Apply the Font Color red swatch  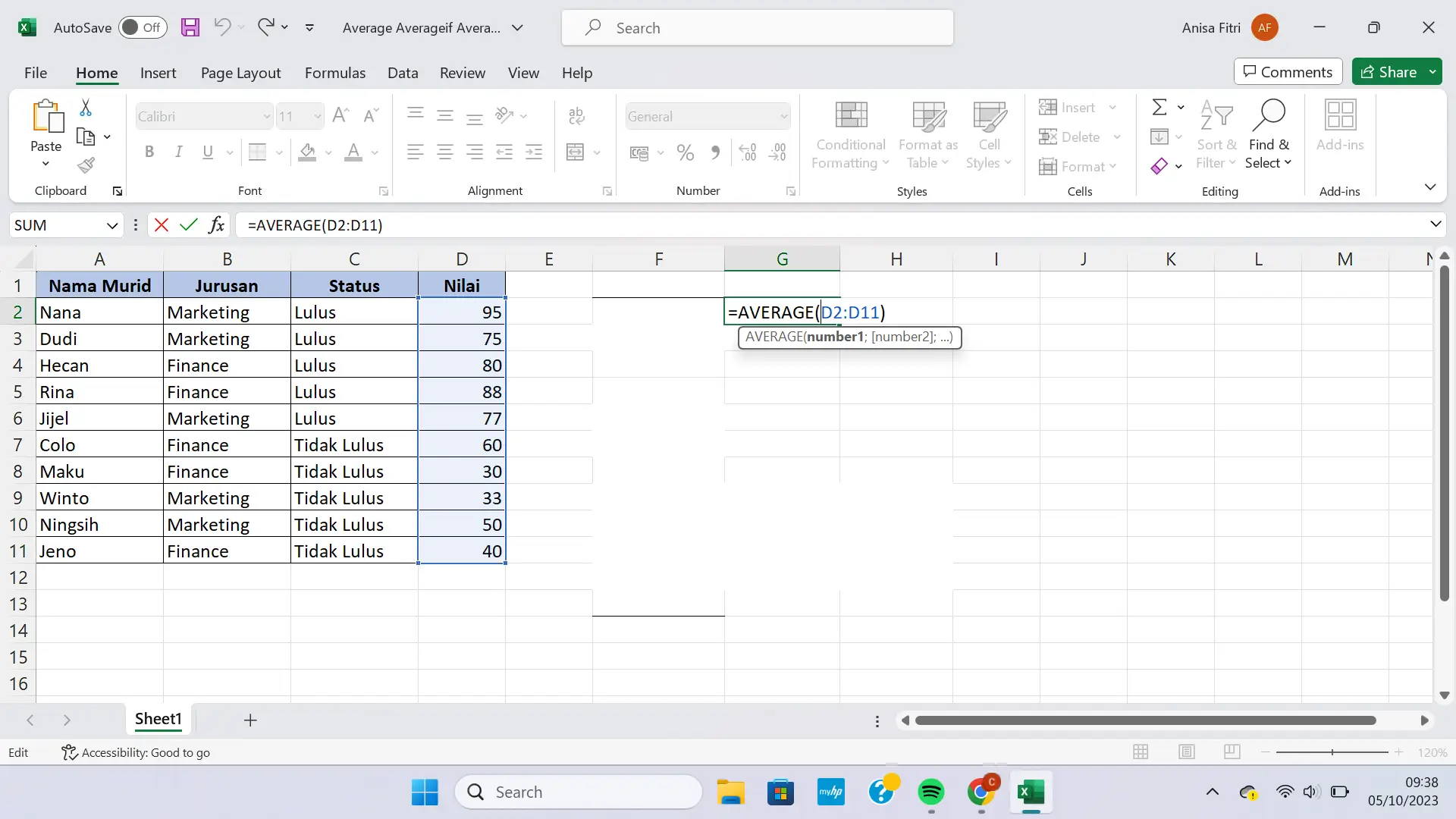pyautogui.click(x=353, y=152)
